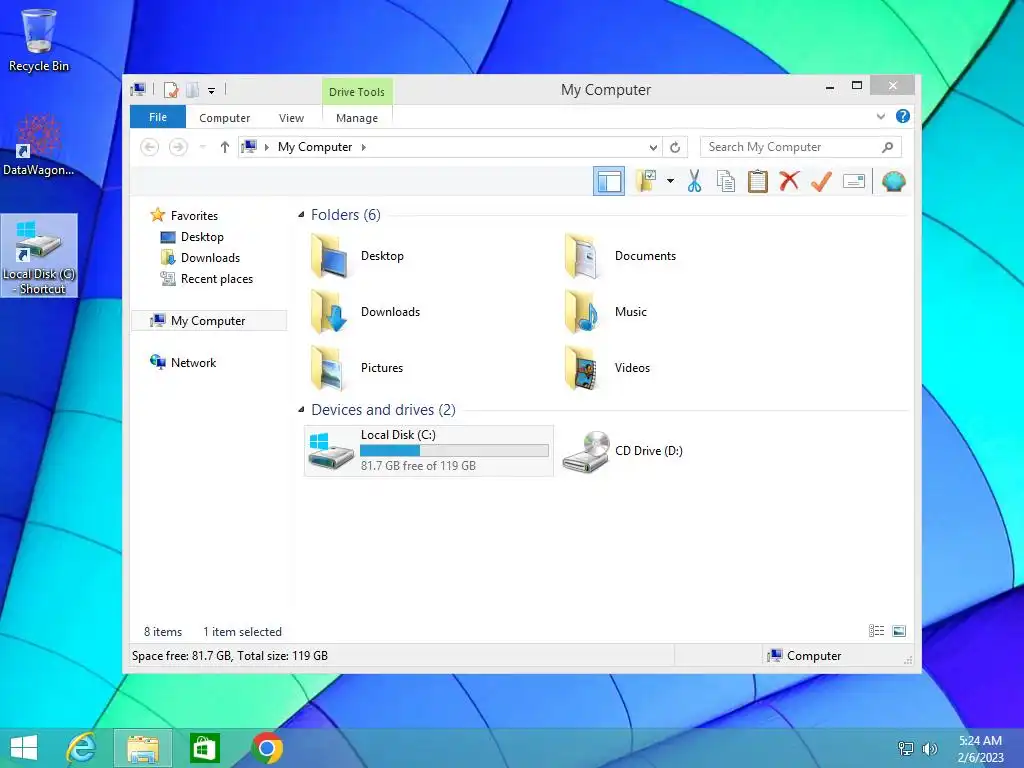Switch to the Computer ribbon tab
1024x768 pixels.
pos(225,118)
